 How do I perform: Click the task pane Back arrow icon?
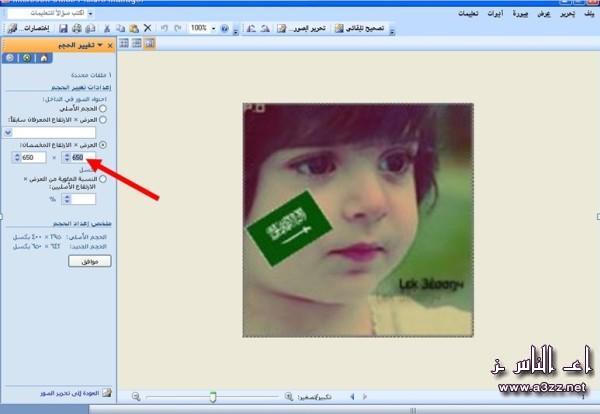[10, 58]
